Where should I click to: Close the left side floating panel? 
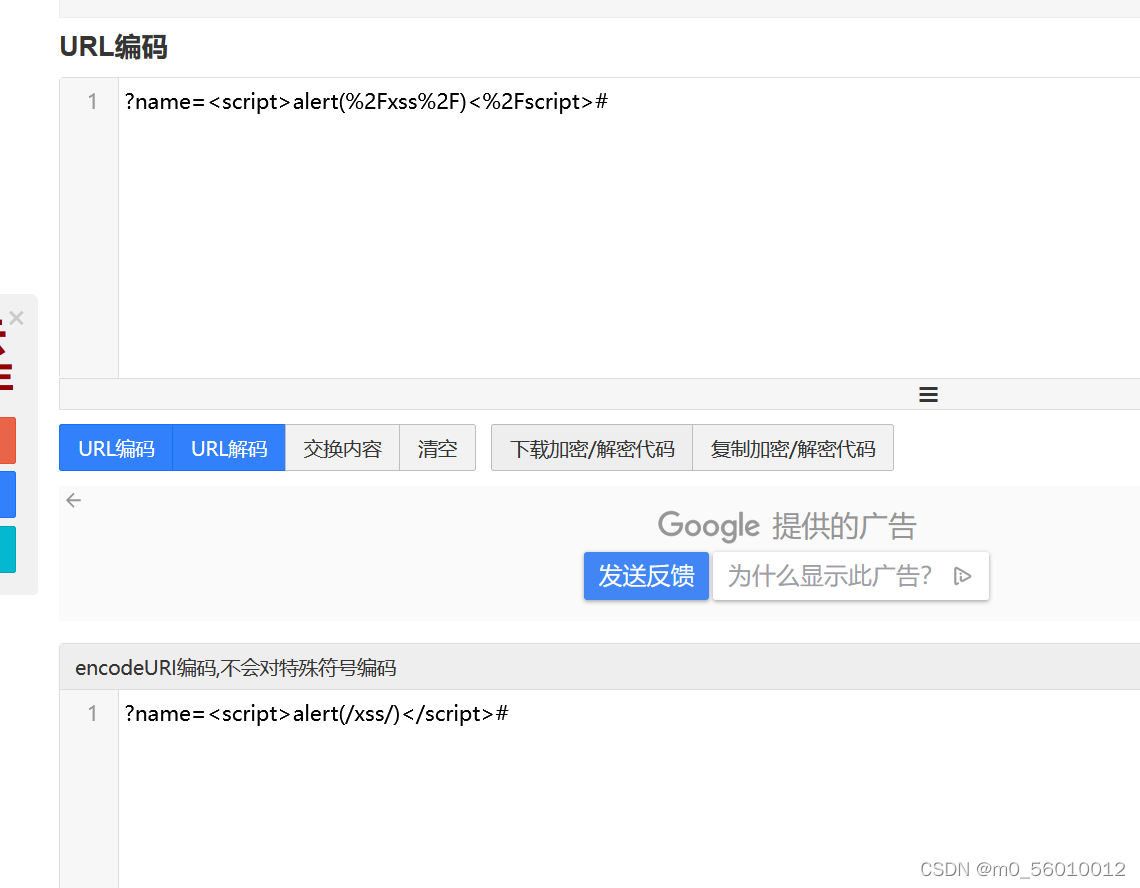click(x=17, y=318)
